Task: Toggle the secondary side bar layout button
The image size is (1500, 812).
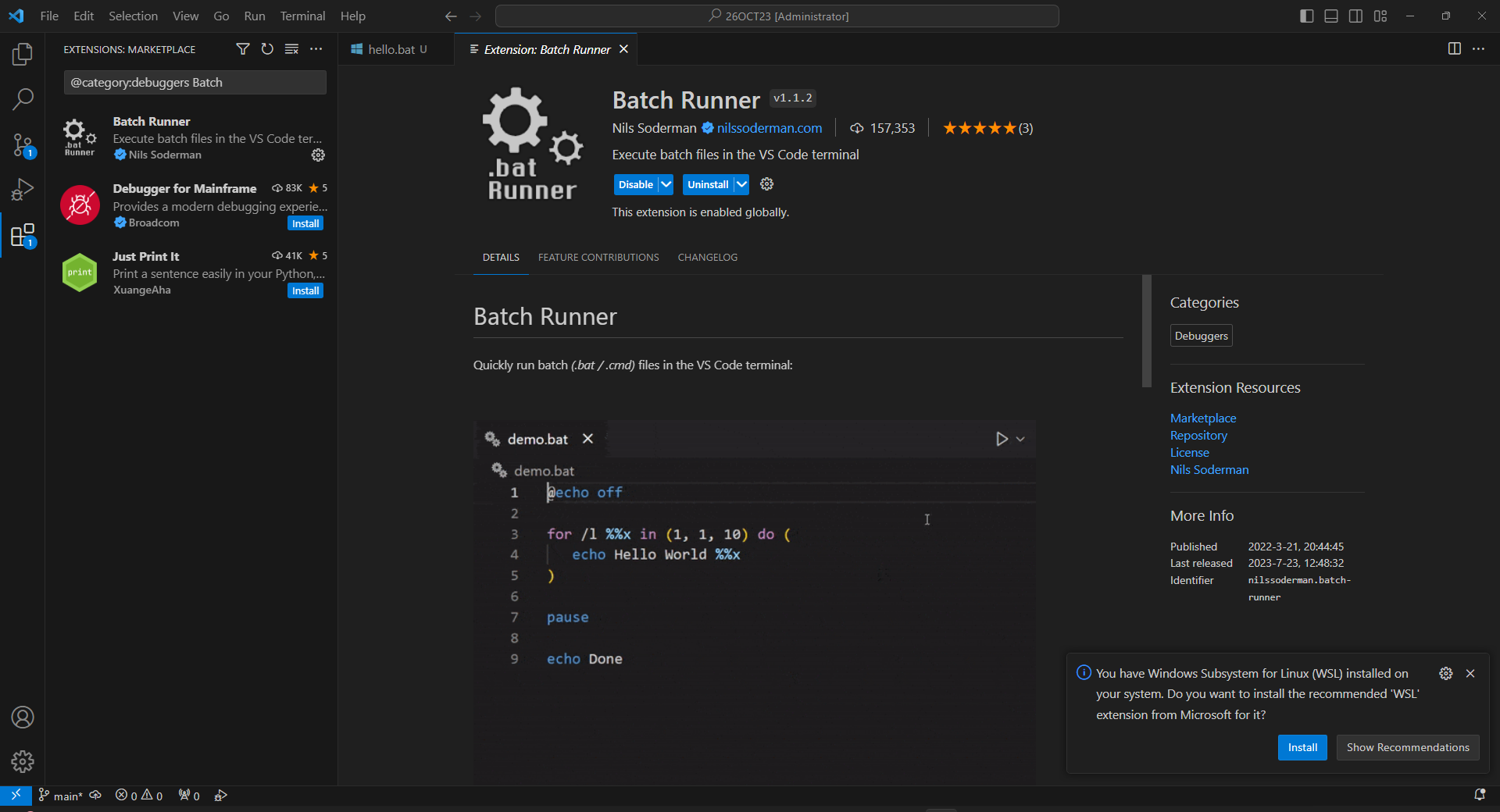Action: pos(1355,16)
